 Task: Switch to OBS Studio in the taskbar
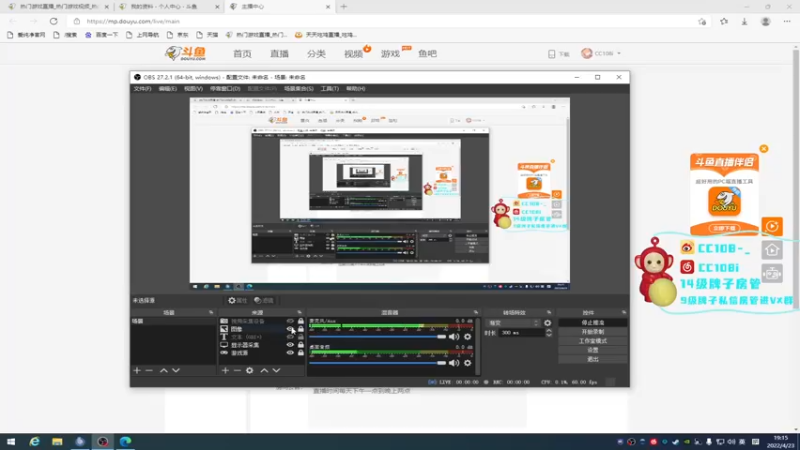click(x=103, y=441)
